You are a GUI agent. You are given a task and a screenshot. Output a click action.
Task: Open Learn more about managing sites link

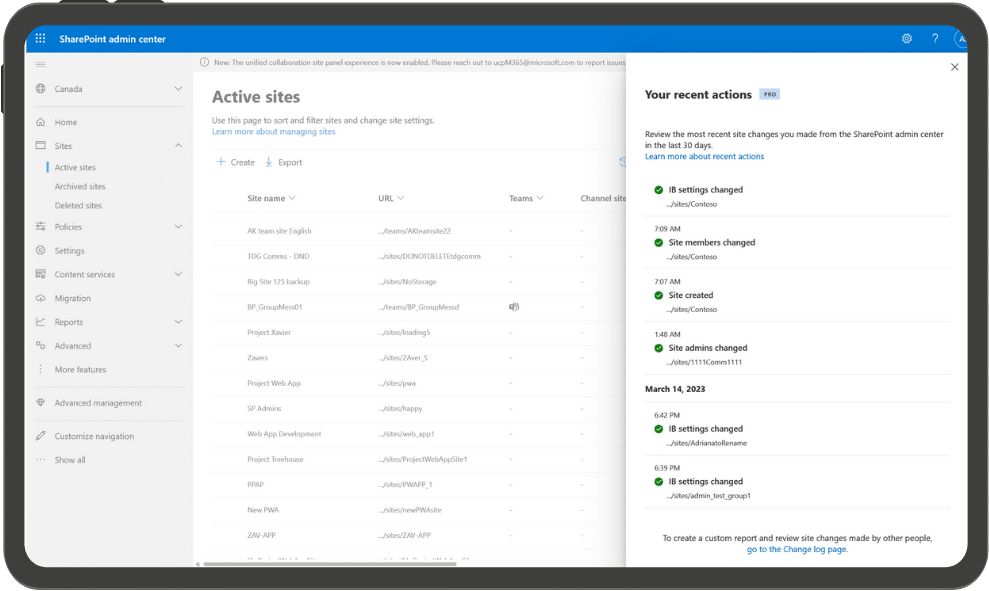273,131
